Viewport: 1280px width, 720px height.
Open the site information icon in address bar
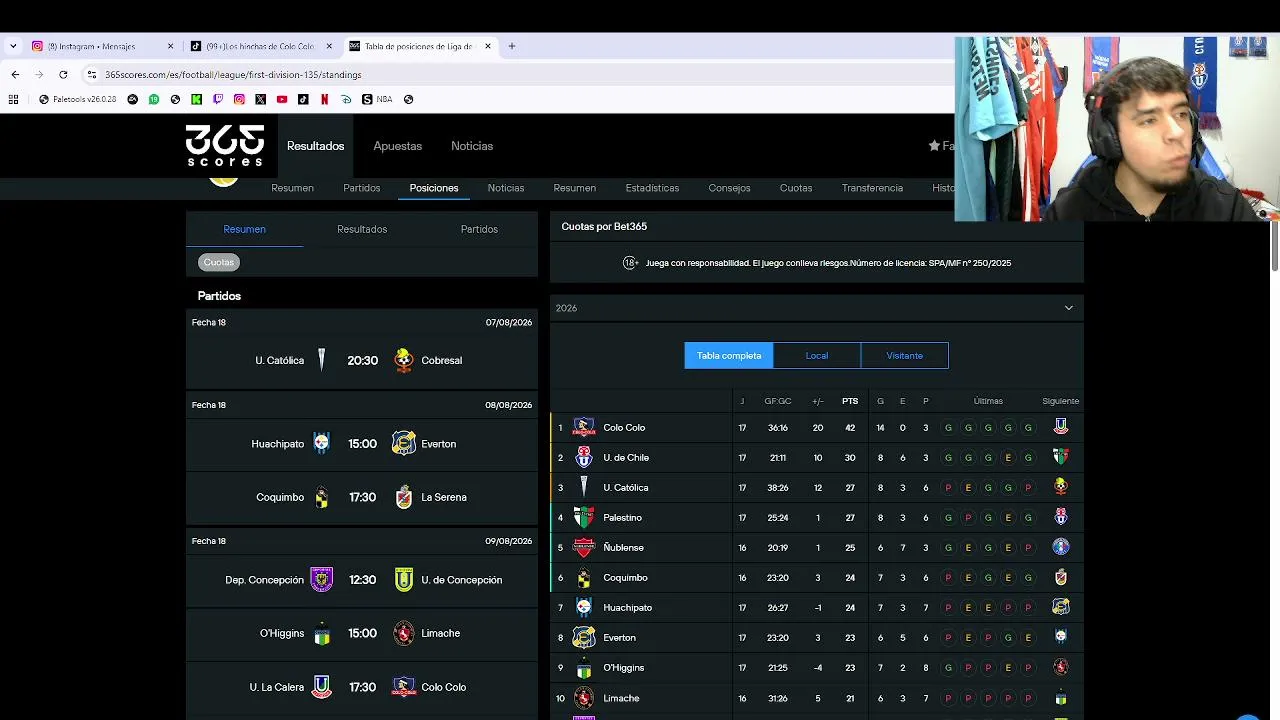pyautogui.click(x=92, y=75)
